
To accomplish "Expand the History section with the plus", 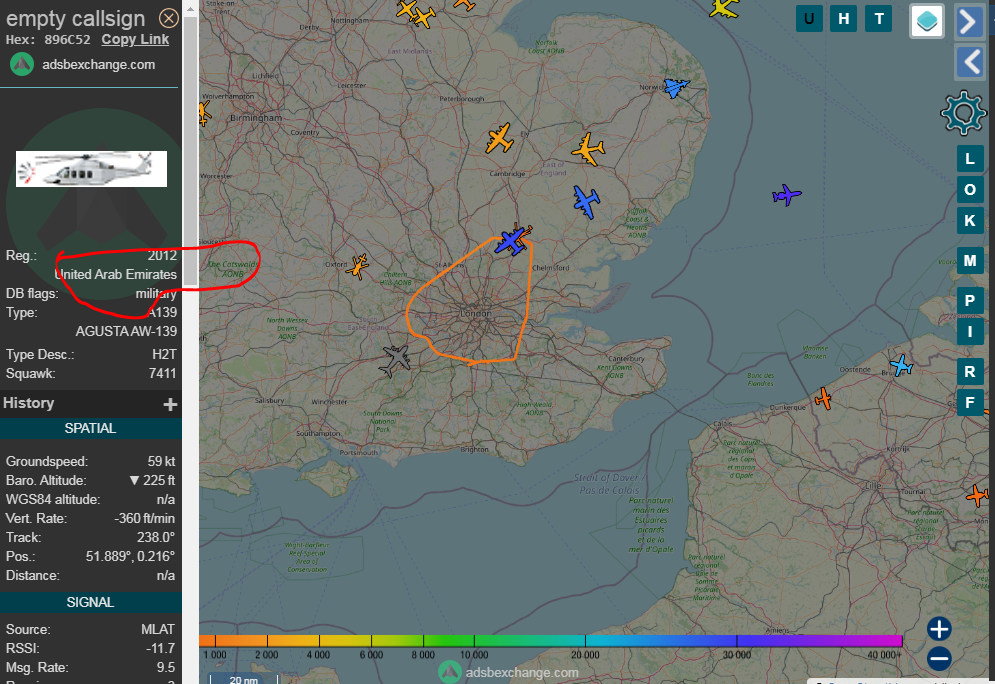I will 170,404.
